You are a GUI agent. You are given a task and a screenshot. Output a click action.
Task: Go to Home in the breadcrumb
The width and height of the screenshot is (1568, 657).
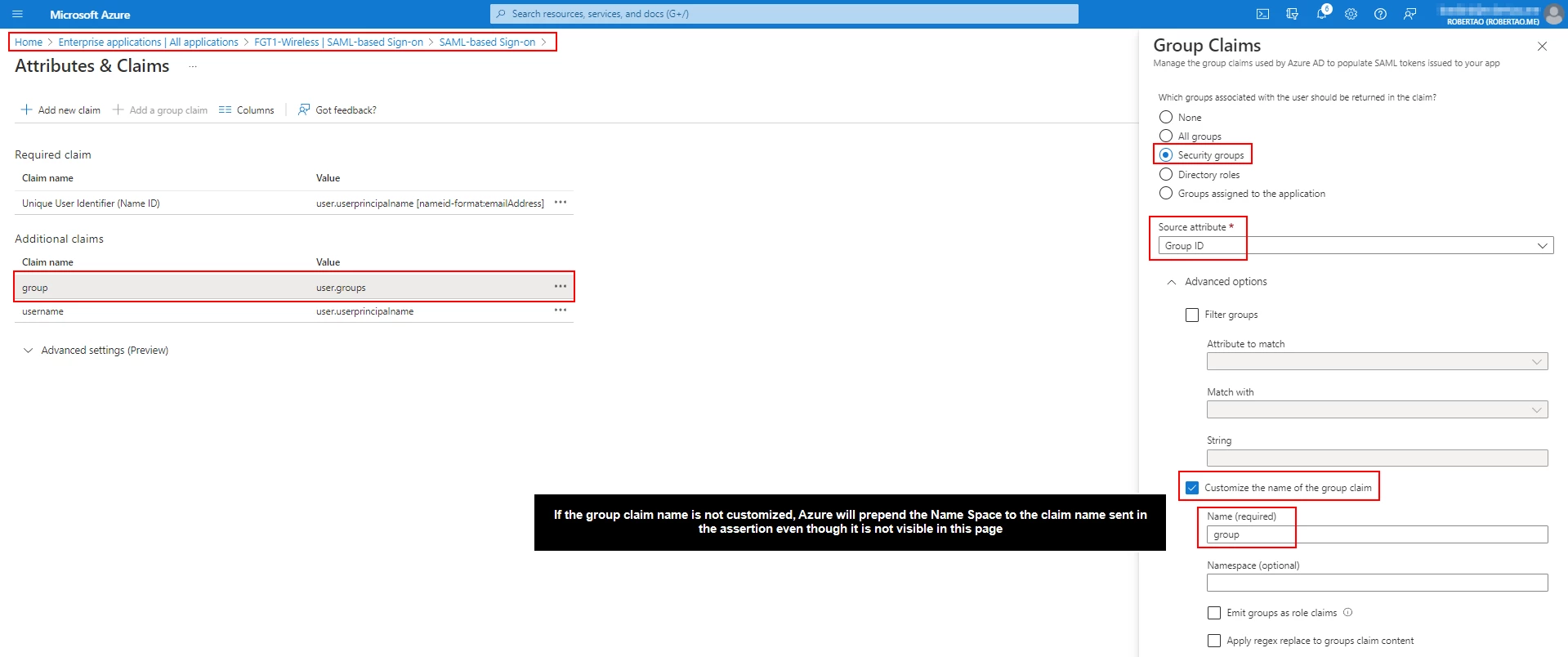pyautogui.click(x=29, y=42)
